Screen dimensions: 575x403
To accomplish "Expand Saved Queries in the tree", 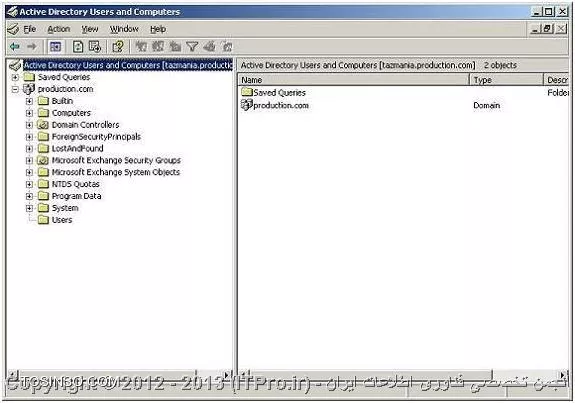I will 15,77.
